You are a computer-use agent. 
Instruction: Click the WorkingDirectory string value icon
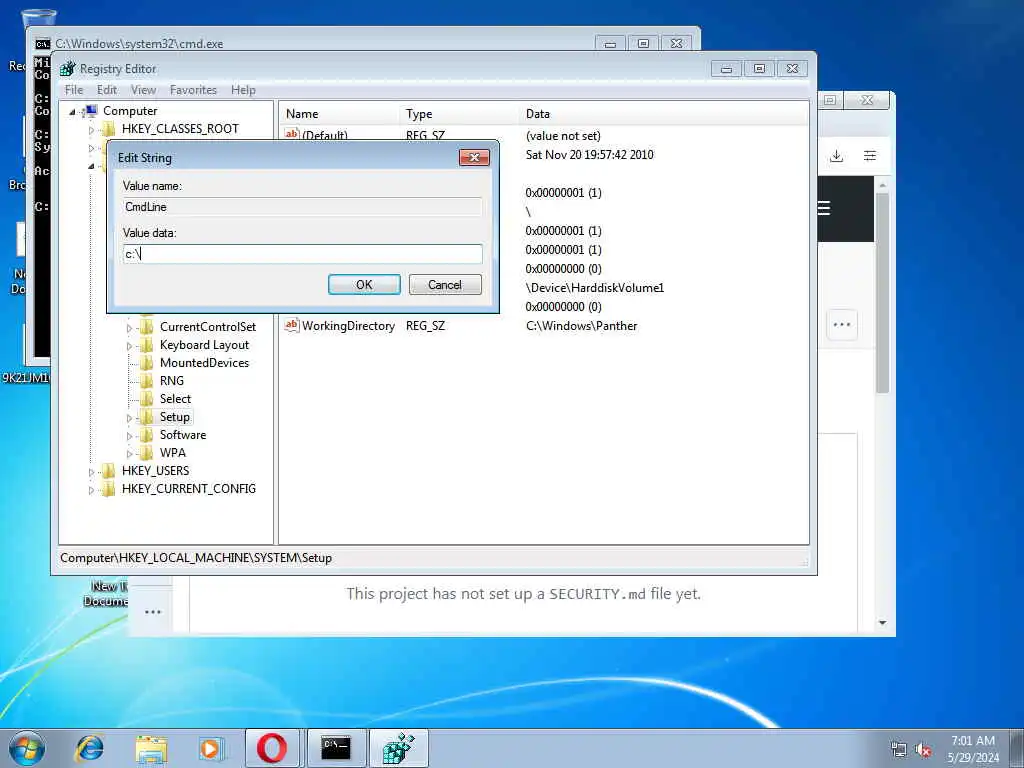click(291, 325)
